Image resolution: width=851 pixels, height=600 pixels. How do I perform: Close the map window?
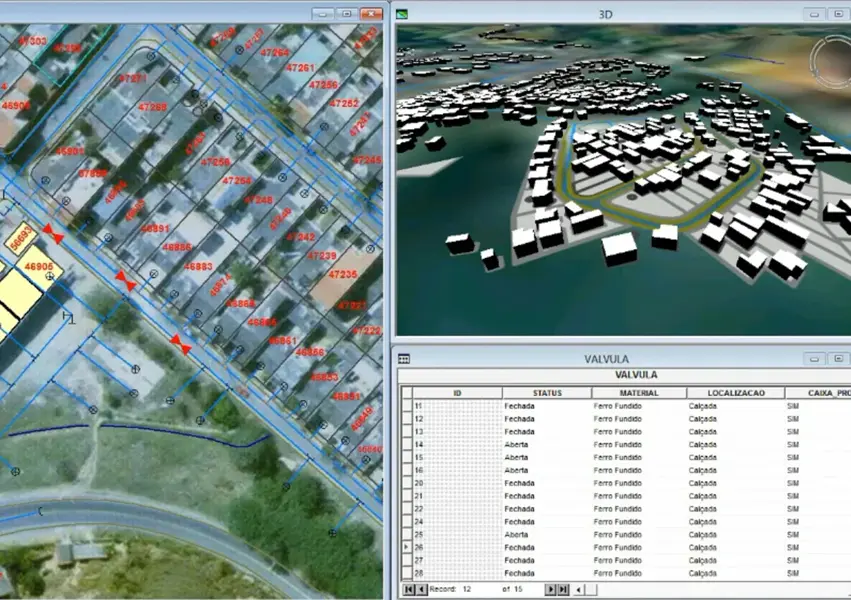(371, 14)
